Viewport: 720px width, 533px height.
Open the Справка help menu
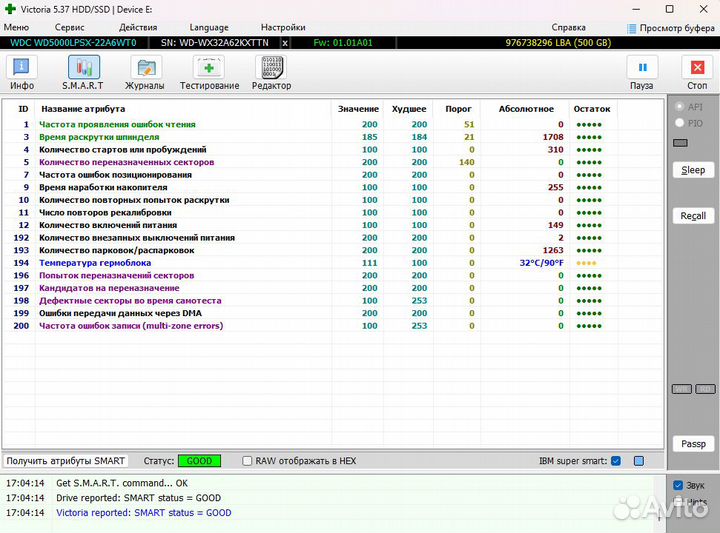pyautogui.click(x=568, y=28)
